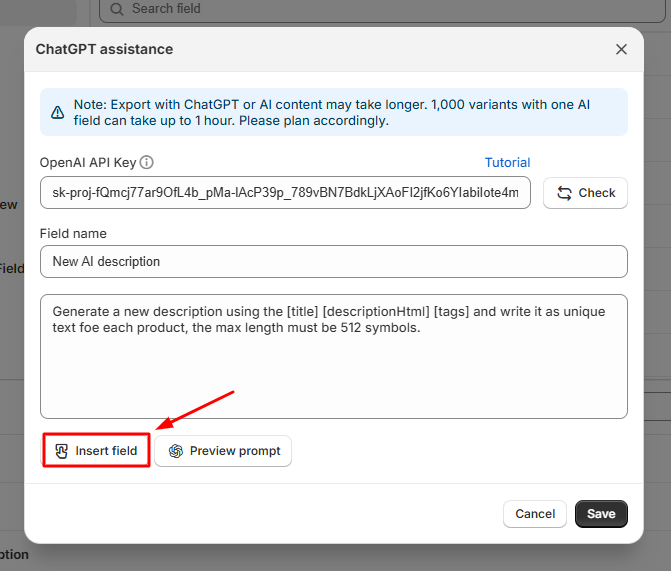Click the Insert field button
Screen dimensions: 671x571
click(96, 451)
